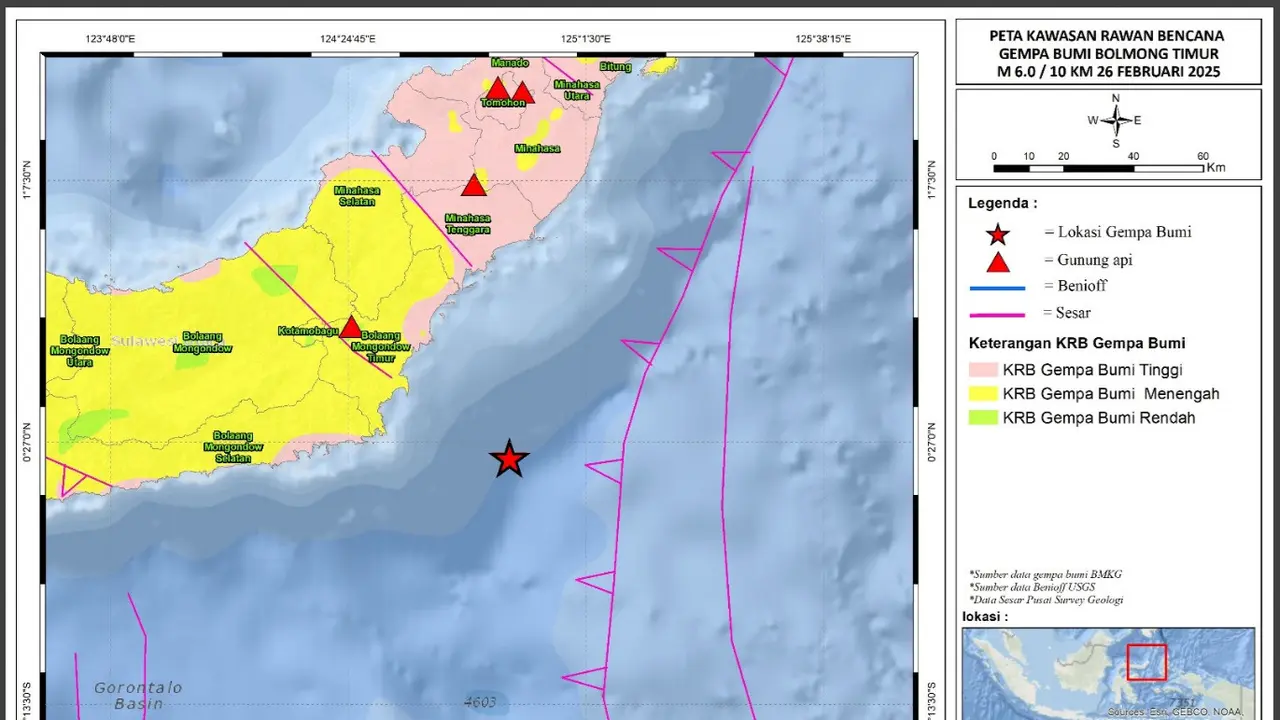Click the 'Tomohon' map label
This screenshot has width=1280, height=720.
[x=503, y=103]
